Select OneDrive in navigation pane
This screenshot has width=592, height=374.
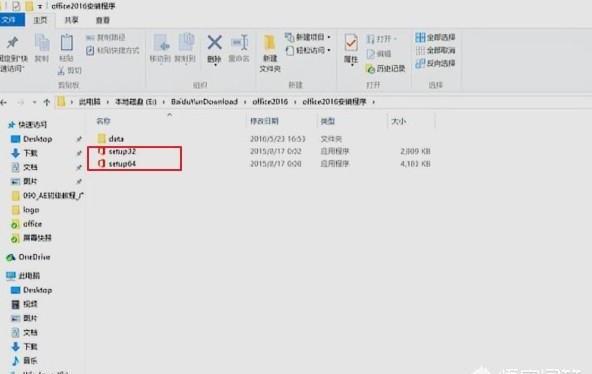[x=34, y=257]
